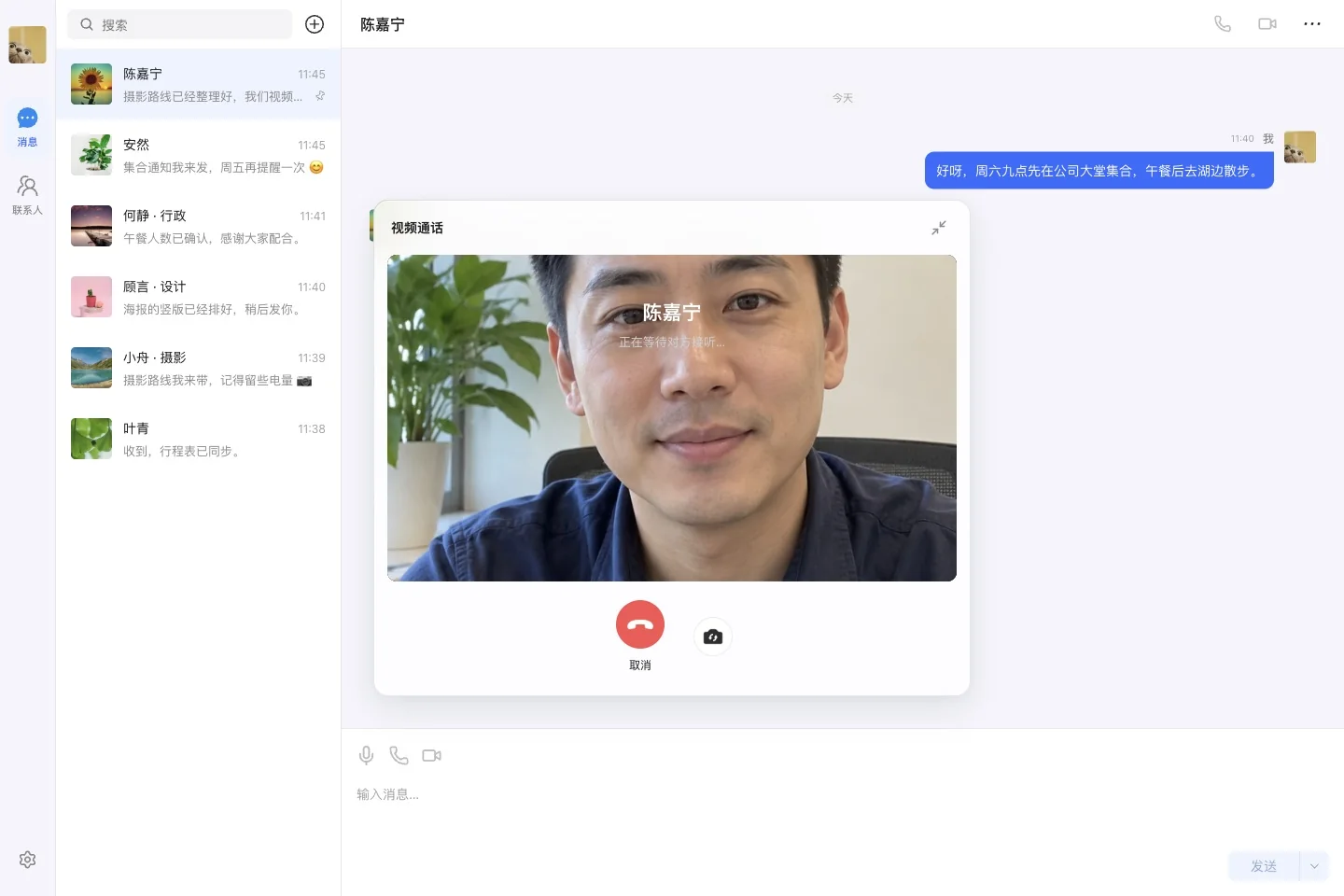Focus the search field
Screen dimensions: 1344x896
(179, 24)
